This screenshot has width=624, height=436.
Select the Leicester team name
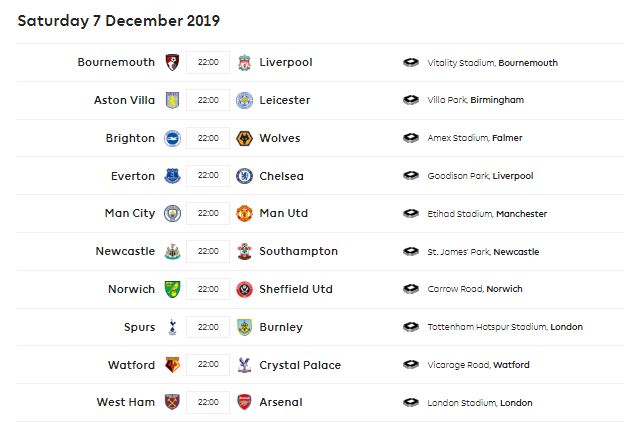coord(285,100)
